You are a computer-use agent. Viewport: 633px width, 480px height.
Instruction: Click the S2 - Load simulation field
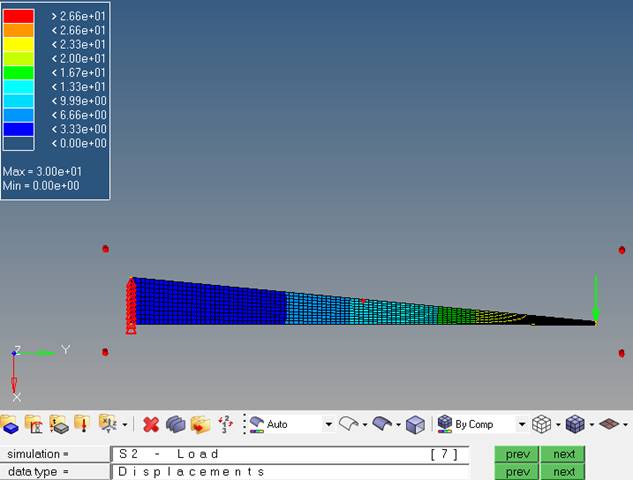click(x=290, y=454)
